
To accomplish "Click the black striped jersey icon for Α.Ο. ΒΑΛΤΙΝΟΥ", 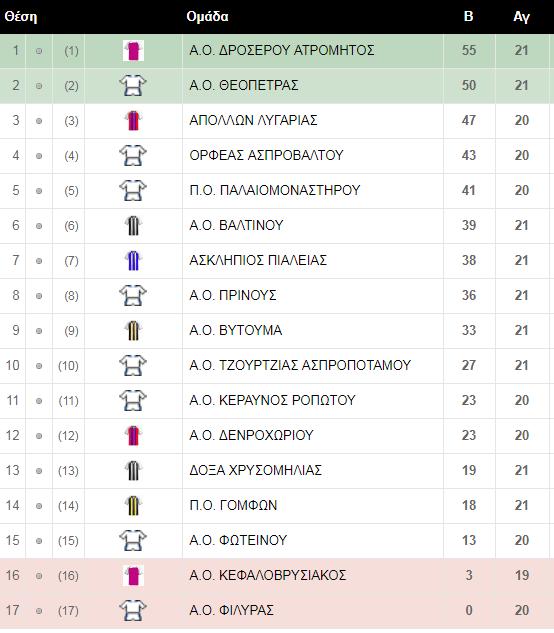I will [x=133, y=226].
